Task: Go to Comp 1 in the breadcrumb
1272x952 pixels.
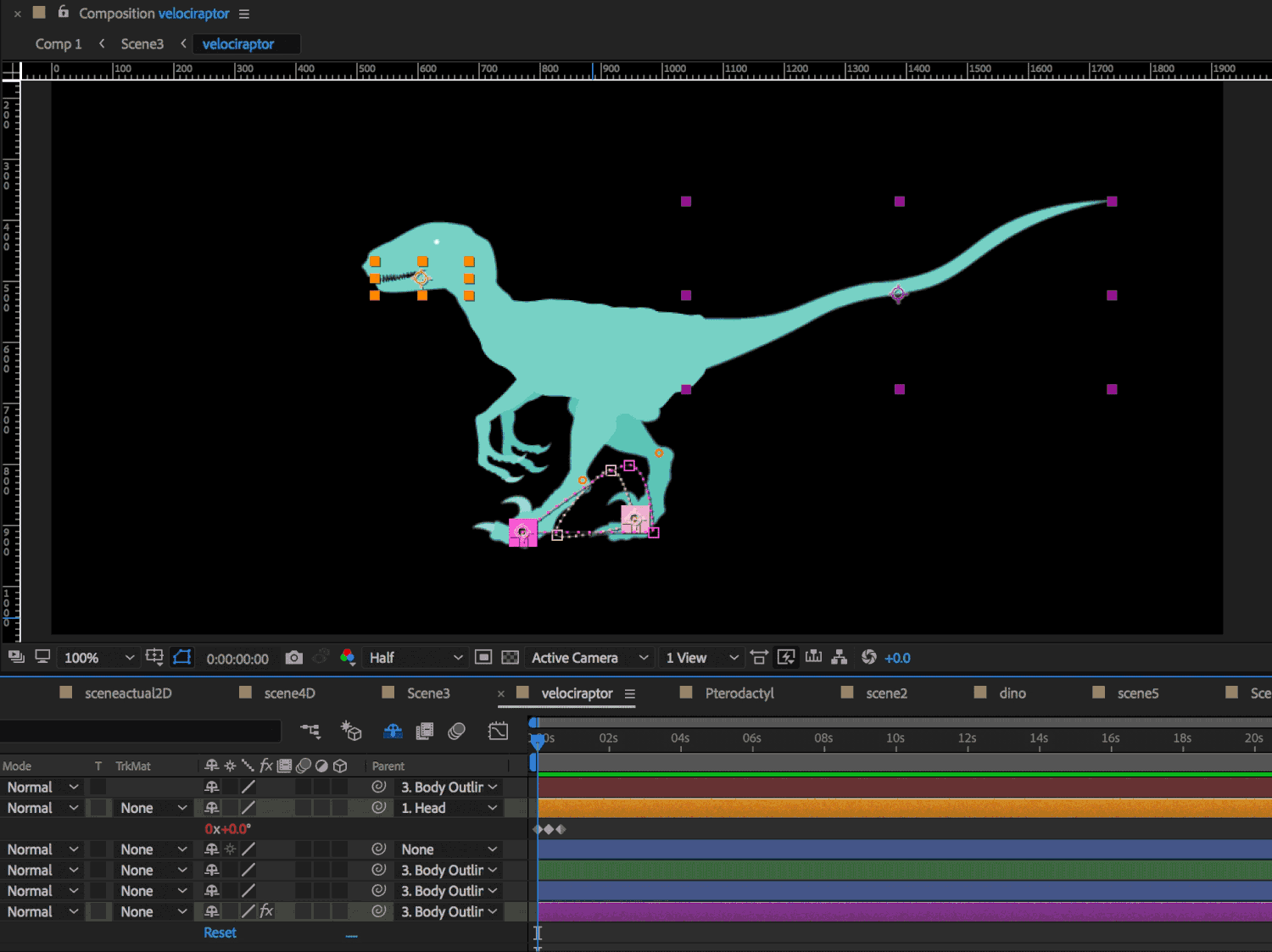Action: [59, 44]
